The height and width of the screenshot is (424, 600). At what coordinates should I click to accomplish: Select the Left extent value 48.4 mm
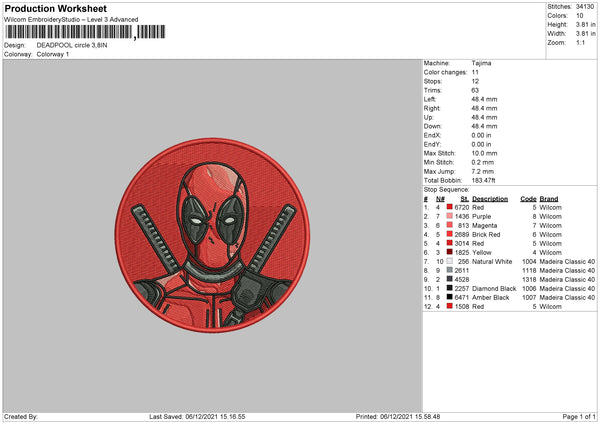(484, 99)
